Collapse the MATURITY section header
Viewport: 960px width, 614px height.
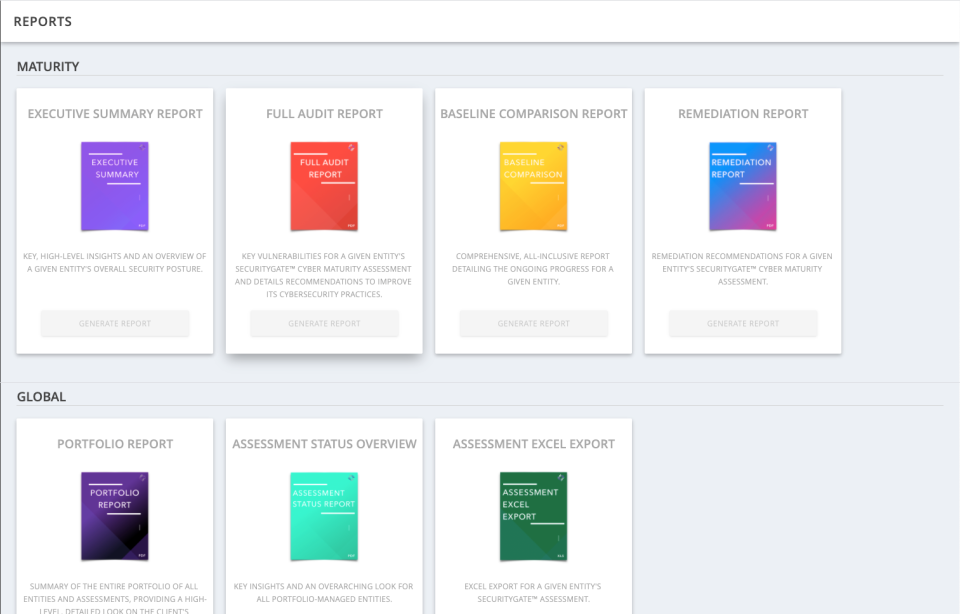[x=41, y=66]
